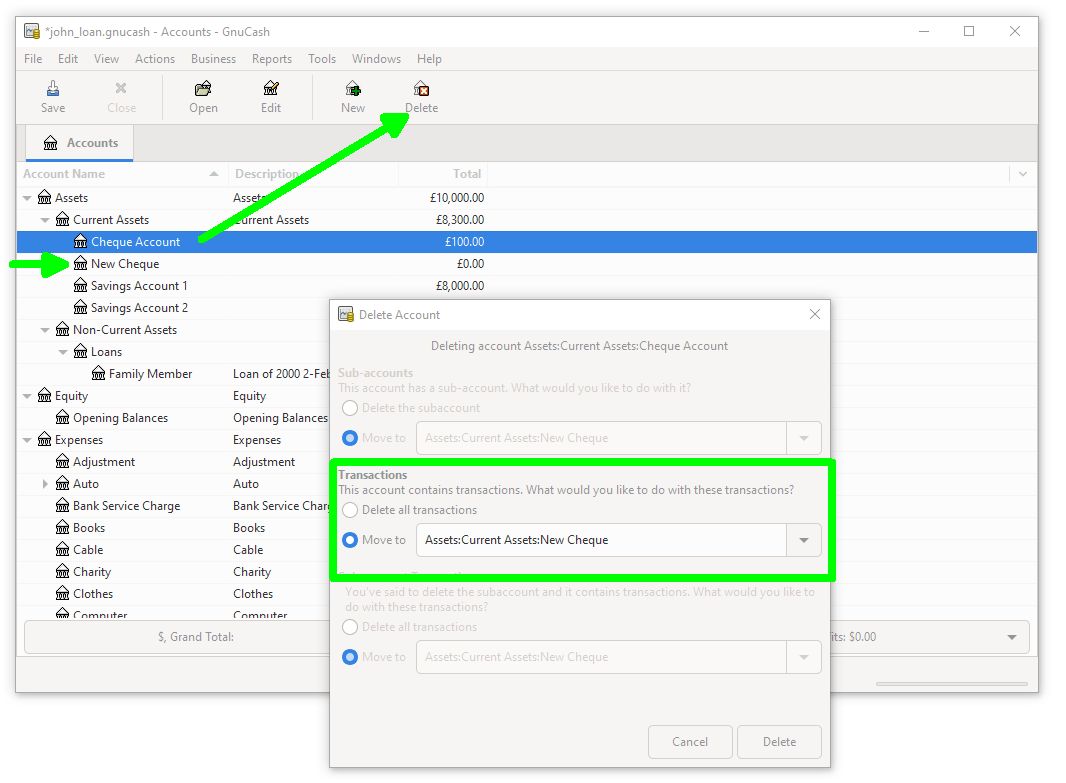Click the Close toolbar icon

(121, 88)
